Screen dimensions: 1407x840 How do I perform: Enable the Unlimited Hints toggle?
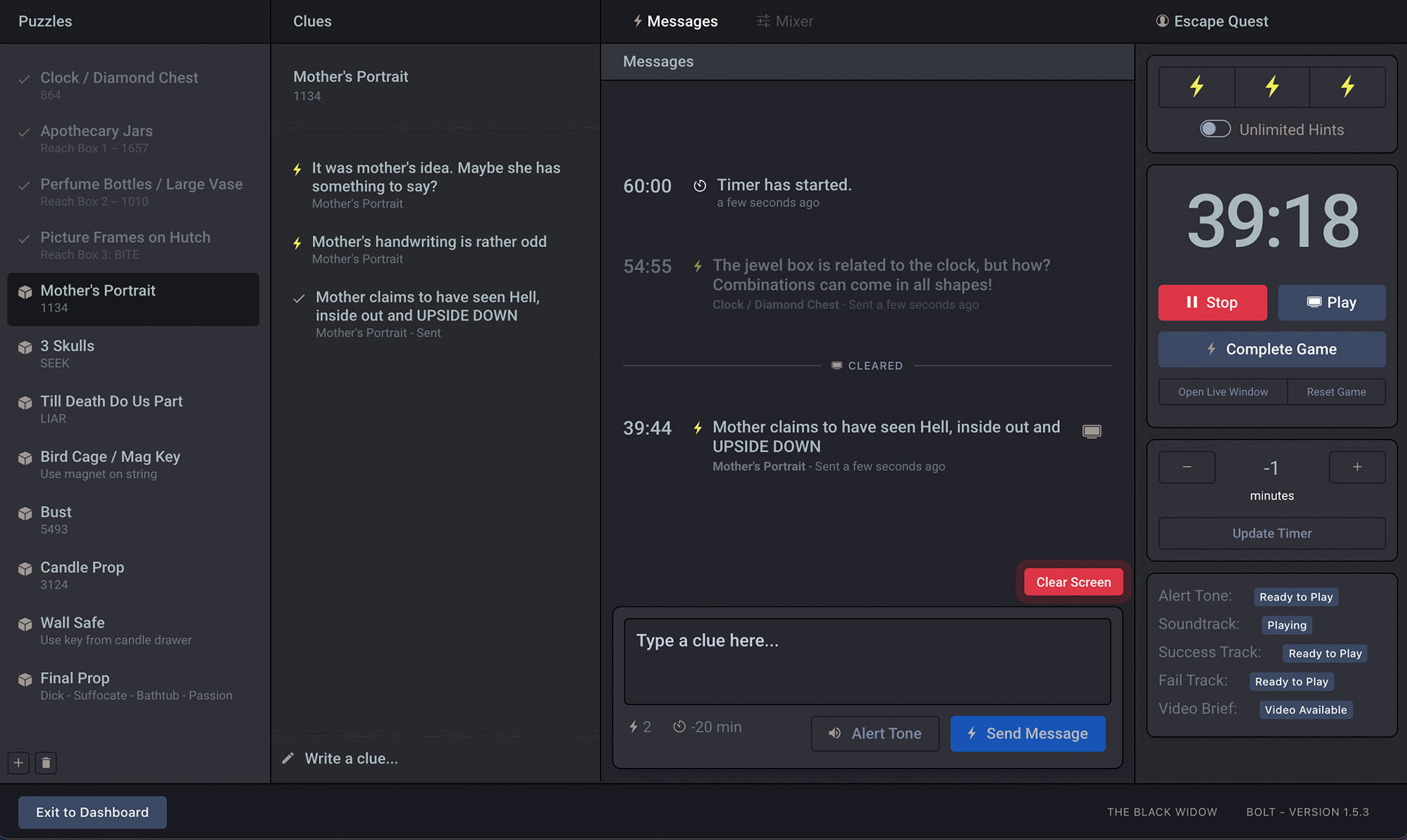click(x=1215, y=129)
